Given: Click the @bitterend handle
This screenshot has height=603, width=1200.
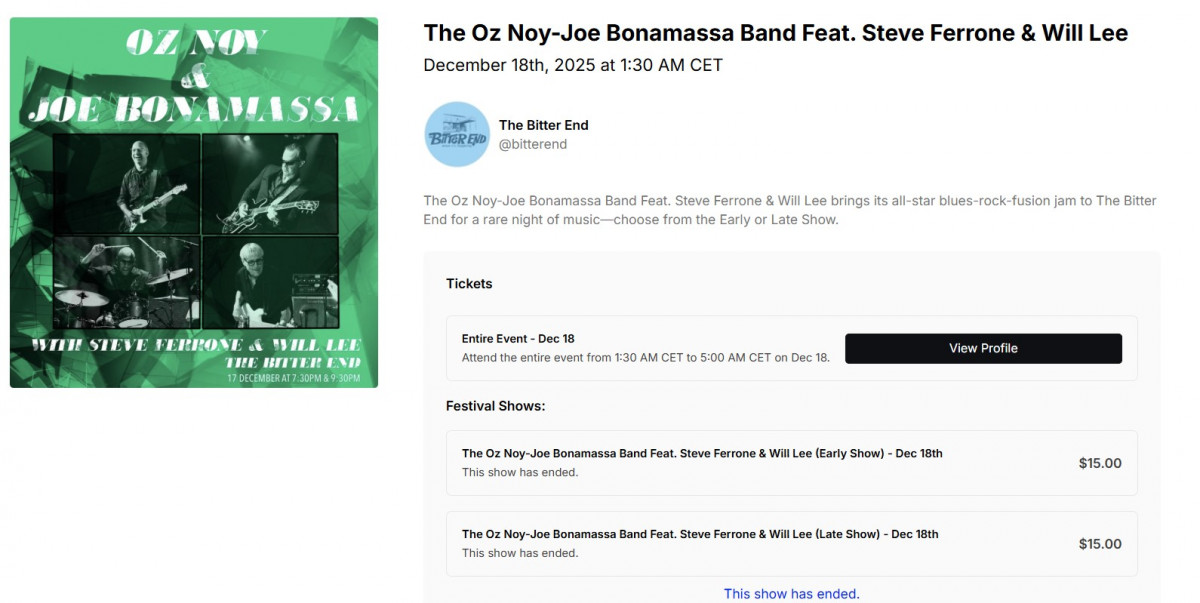Looking at the screenshot, I should pos(532,144).
